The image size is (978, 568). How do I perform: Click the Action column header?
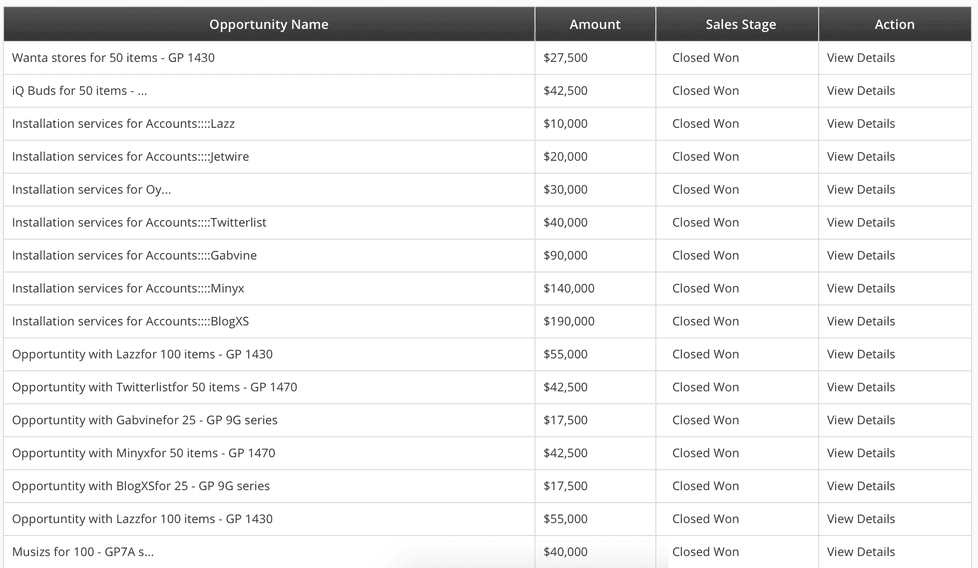coord(894,24)
